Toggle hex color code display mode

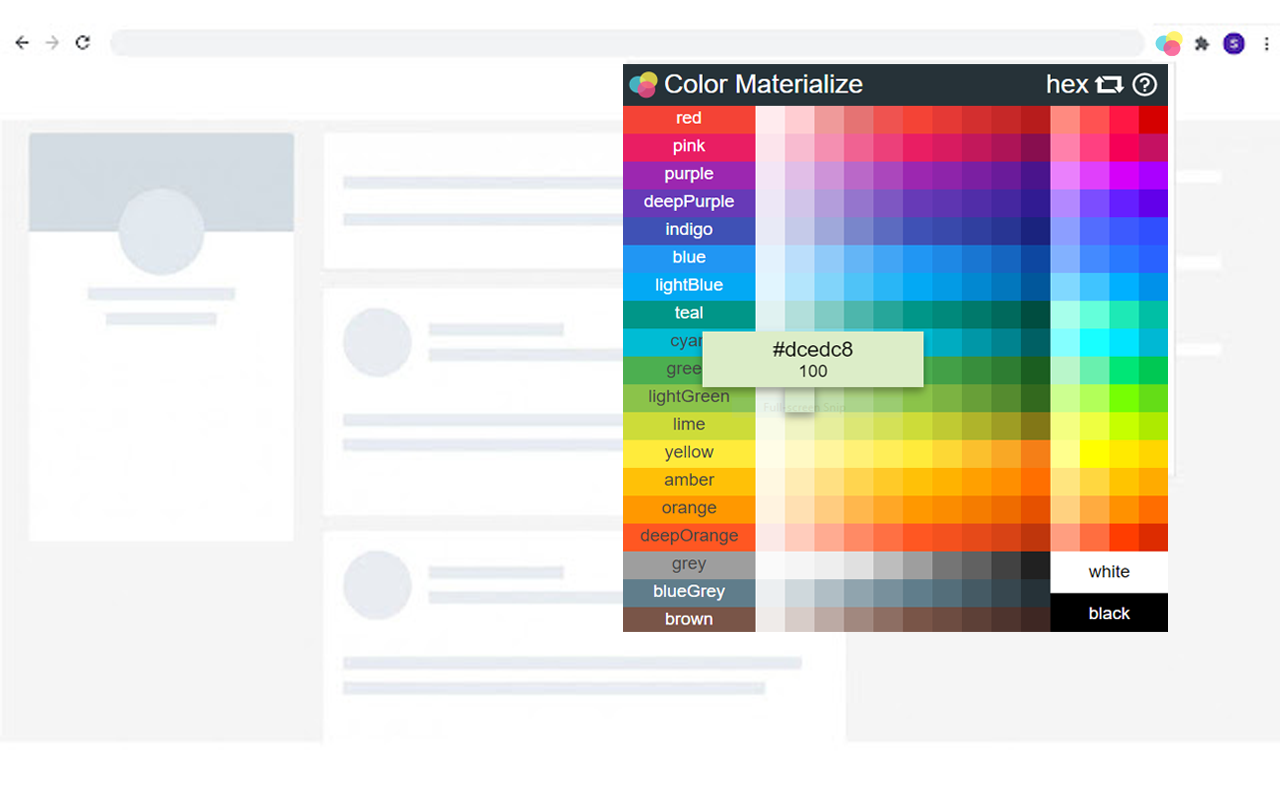[1065, 85]
